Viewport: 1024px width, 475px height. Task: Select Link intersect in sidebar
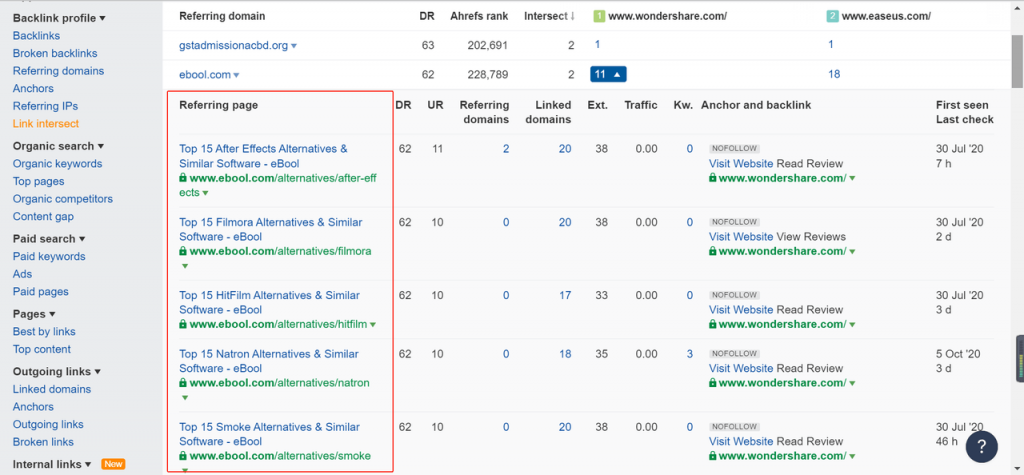(x=46, y=123)
